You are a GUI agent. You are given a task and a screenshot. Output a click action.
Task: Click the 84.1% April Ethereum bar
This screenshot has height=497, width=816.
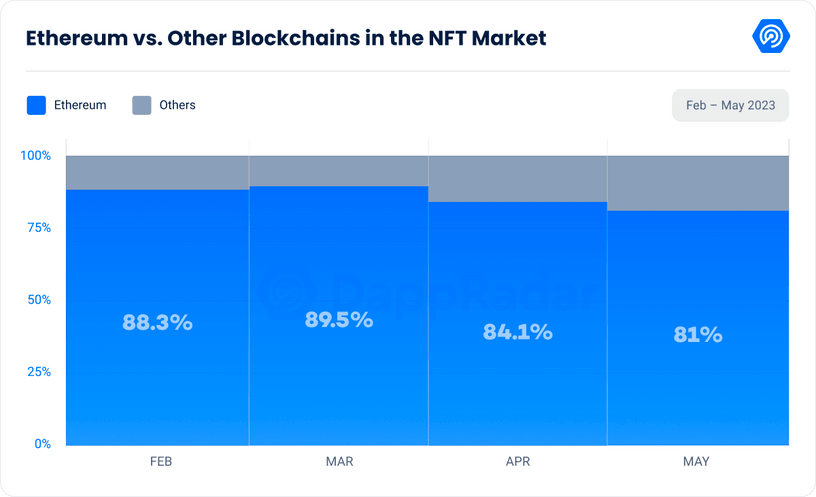[x=517, y=331]
